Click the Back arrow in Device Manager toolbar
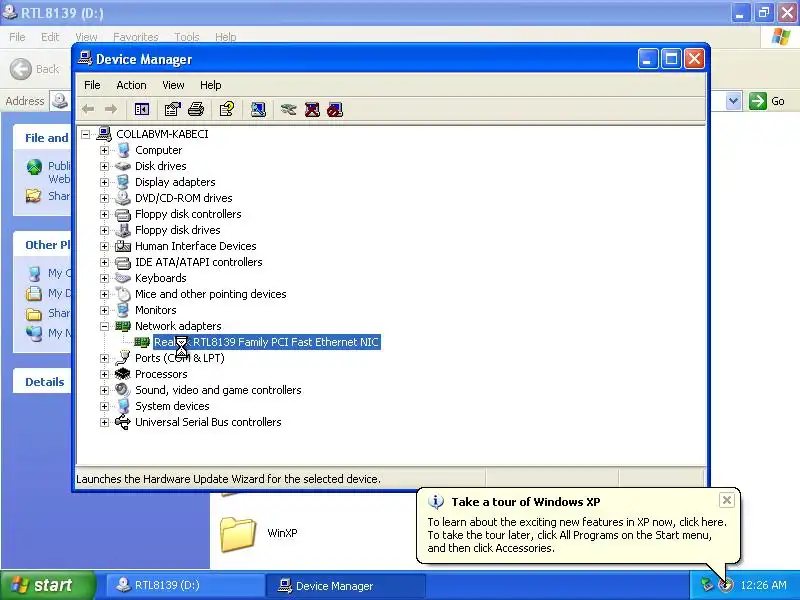Viewport: 800px width, 600px height. (x=88, y=109)
